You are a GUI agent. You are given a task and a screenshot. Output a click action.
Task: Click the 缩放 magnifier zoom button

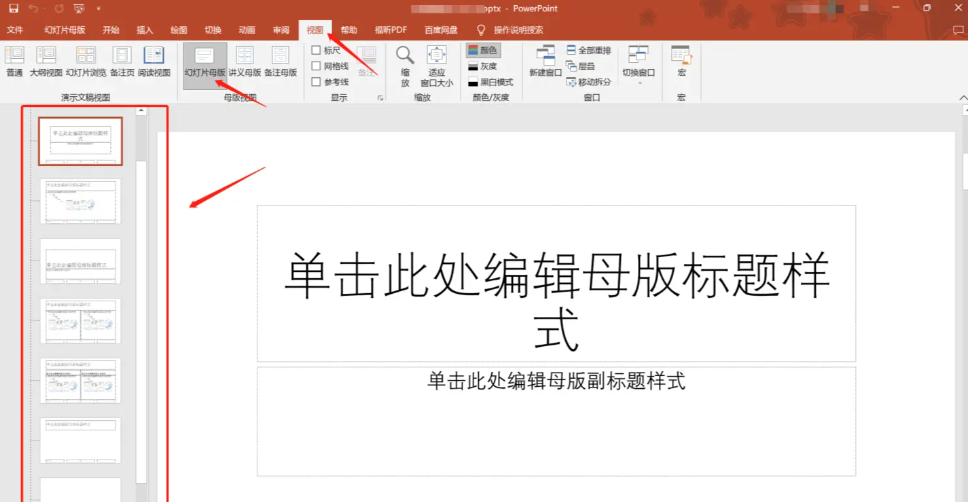(x=405, y=66)
